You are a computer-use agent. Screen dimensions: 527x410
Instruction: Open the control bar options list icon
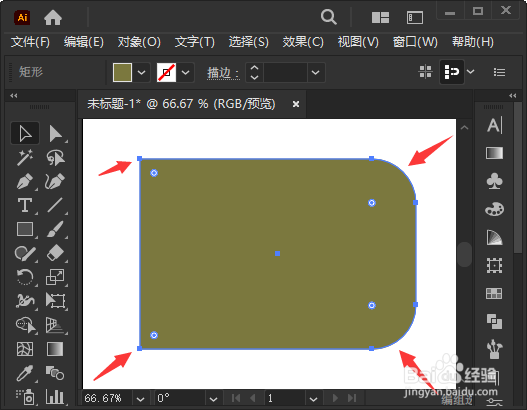(x=499, y=72)
